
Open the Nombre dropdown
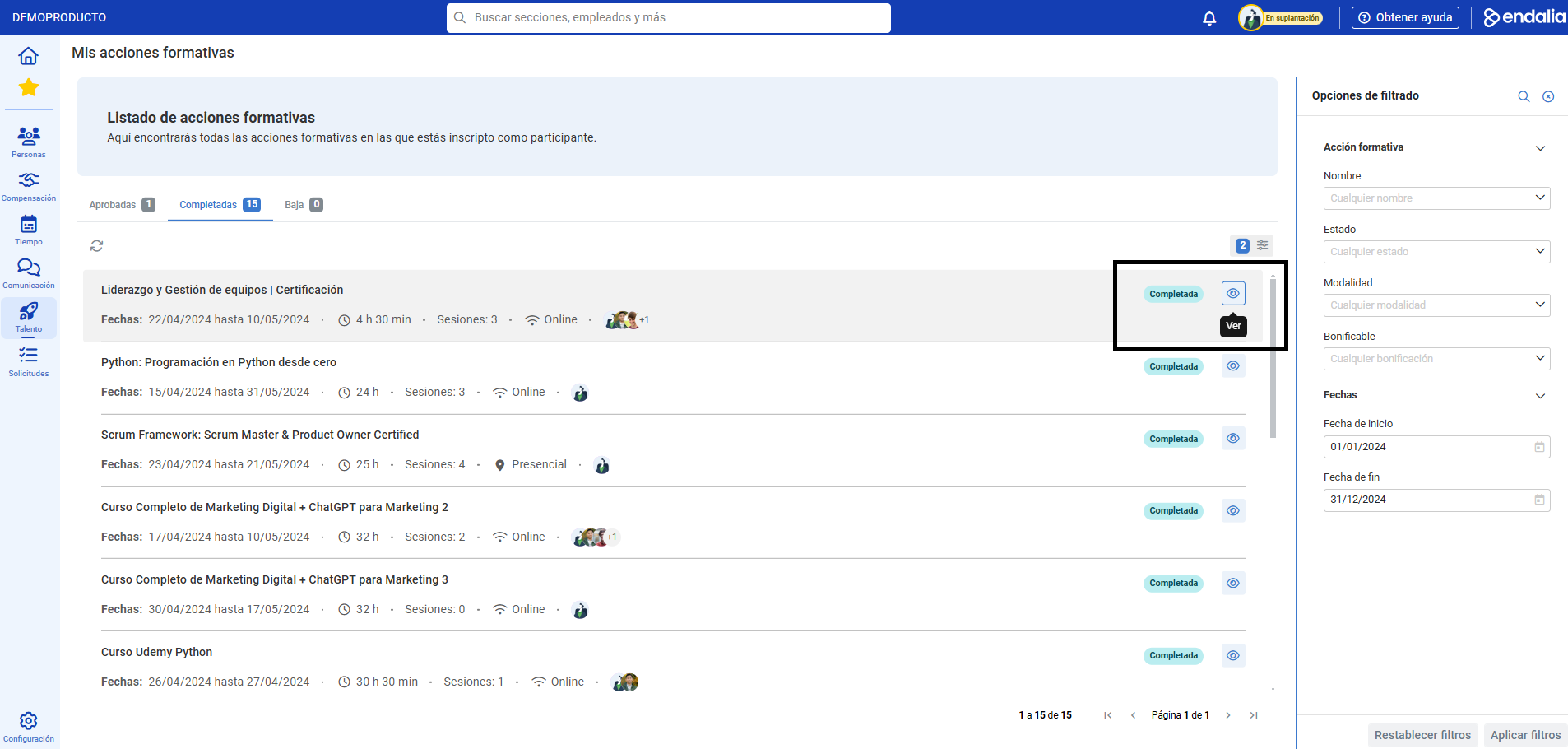1436,198
